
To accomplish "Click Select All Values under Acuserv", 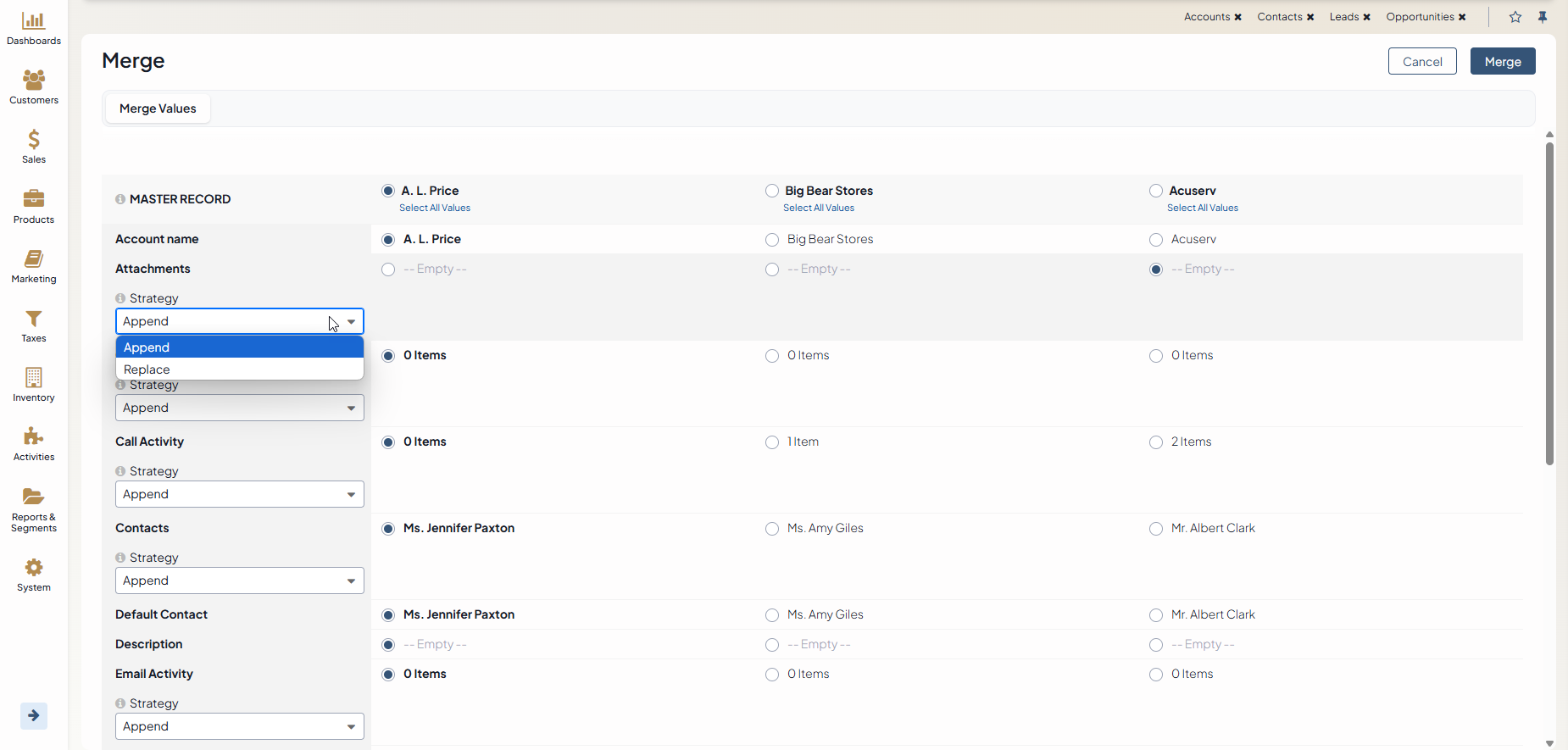I will click(x=1202, y=208).
